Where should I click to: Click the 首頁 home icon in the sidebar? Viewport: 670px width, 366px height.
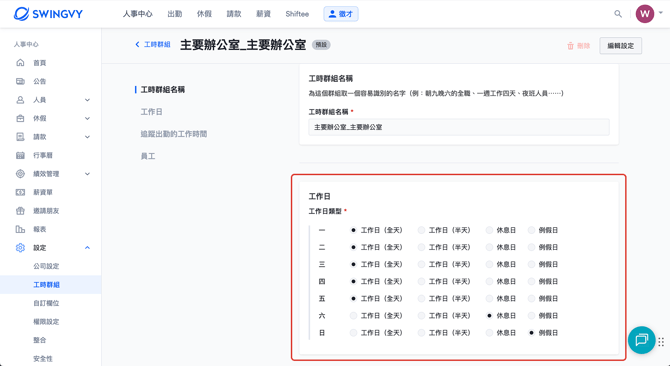(x=20, y=63)
